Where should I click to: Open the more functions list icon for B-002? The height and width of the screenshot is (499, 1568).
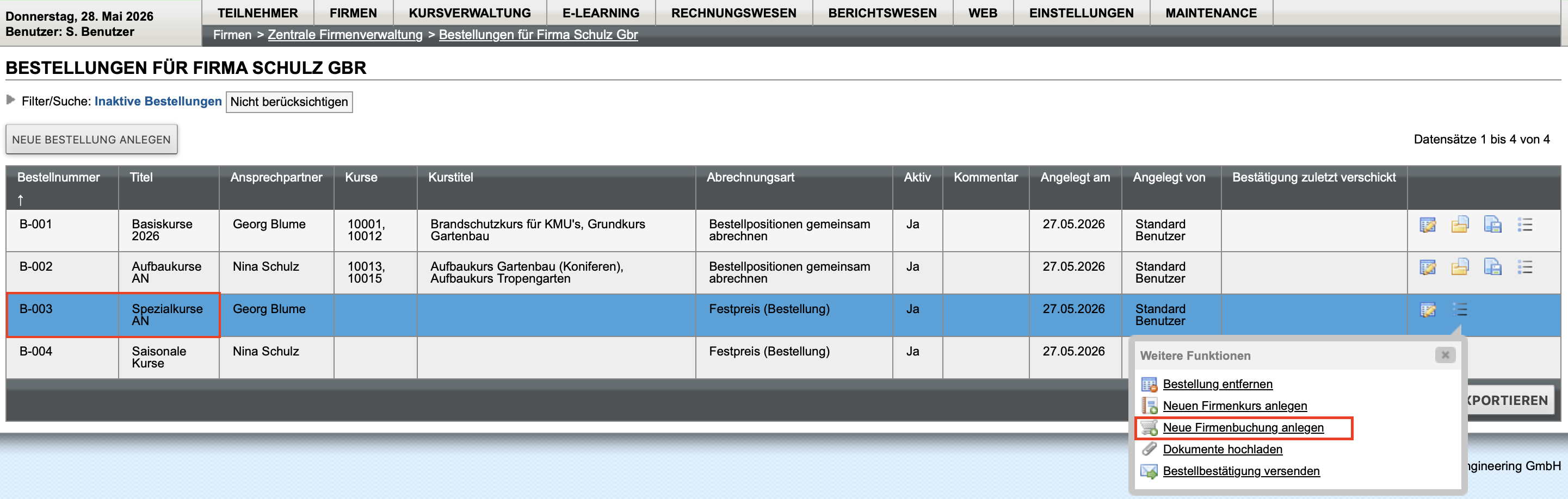pos(1525,267)
